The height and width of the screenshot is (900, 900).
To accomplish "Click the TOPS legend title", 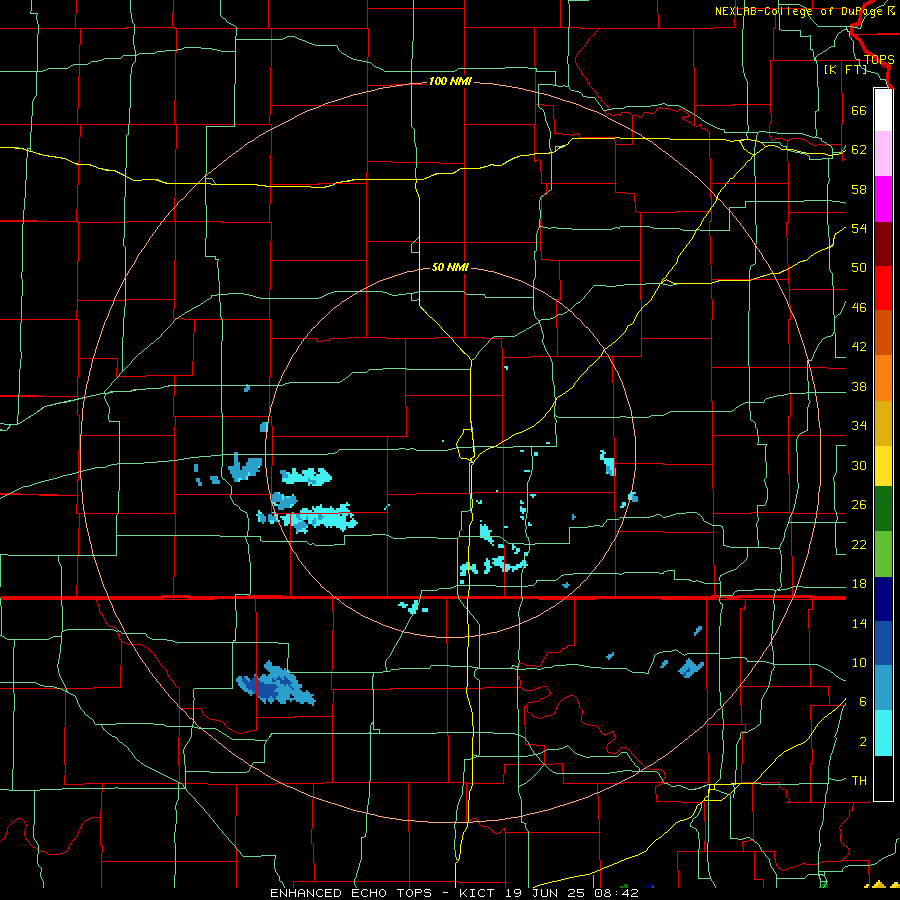I will 879,60.
